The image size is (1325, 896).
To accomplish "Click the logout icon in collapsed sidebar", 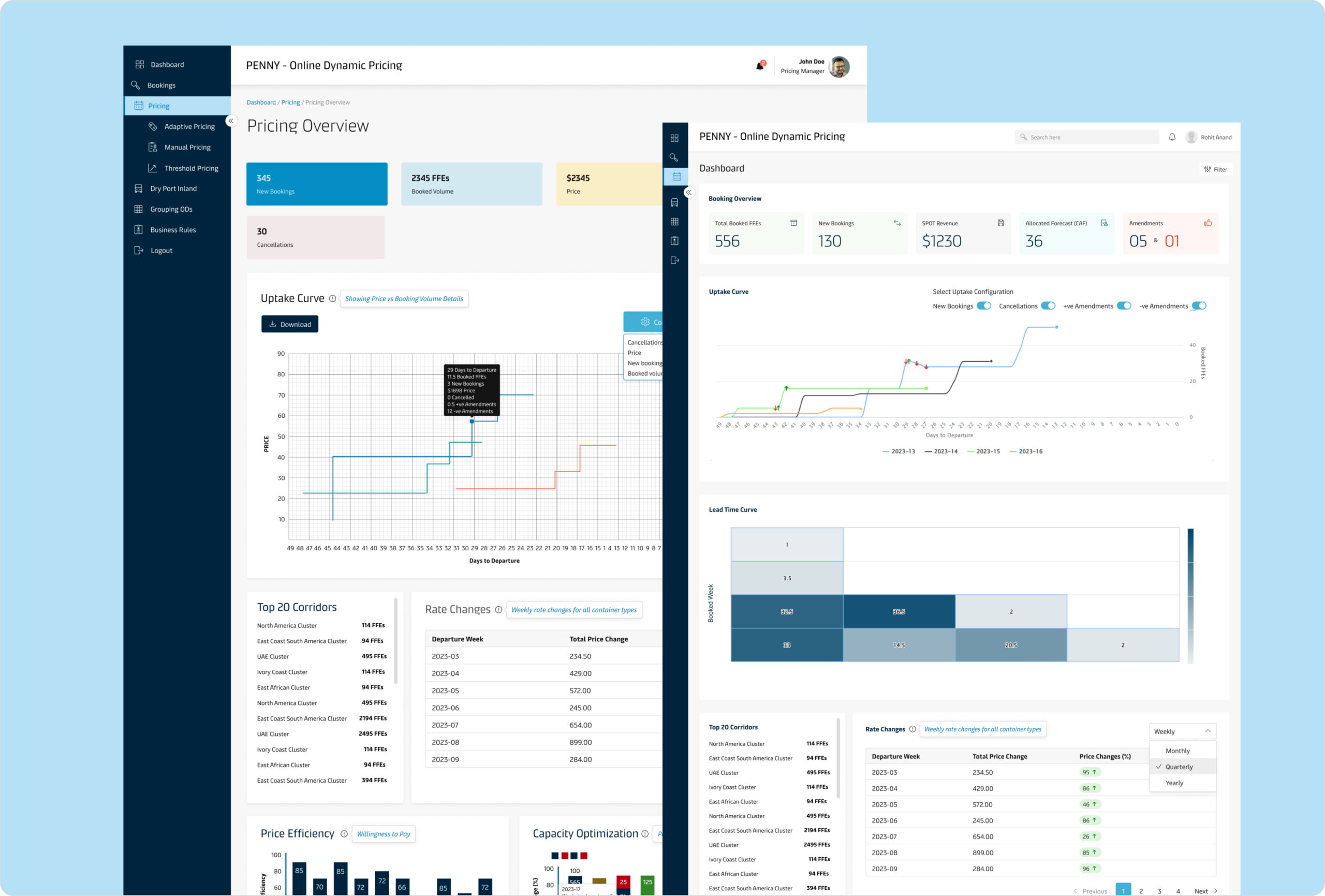I will [x=674, y=260].
